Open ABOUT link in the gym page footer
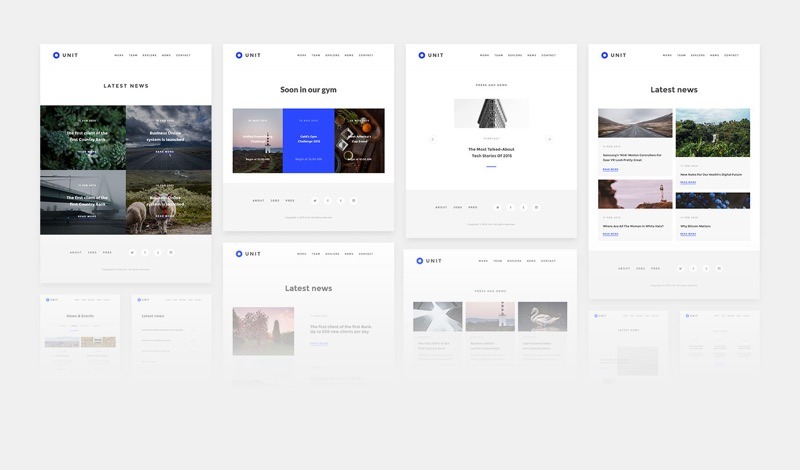The width and height of the screenshot is (800, 470). pos(258,200)
